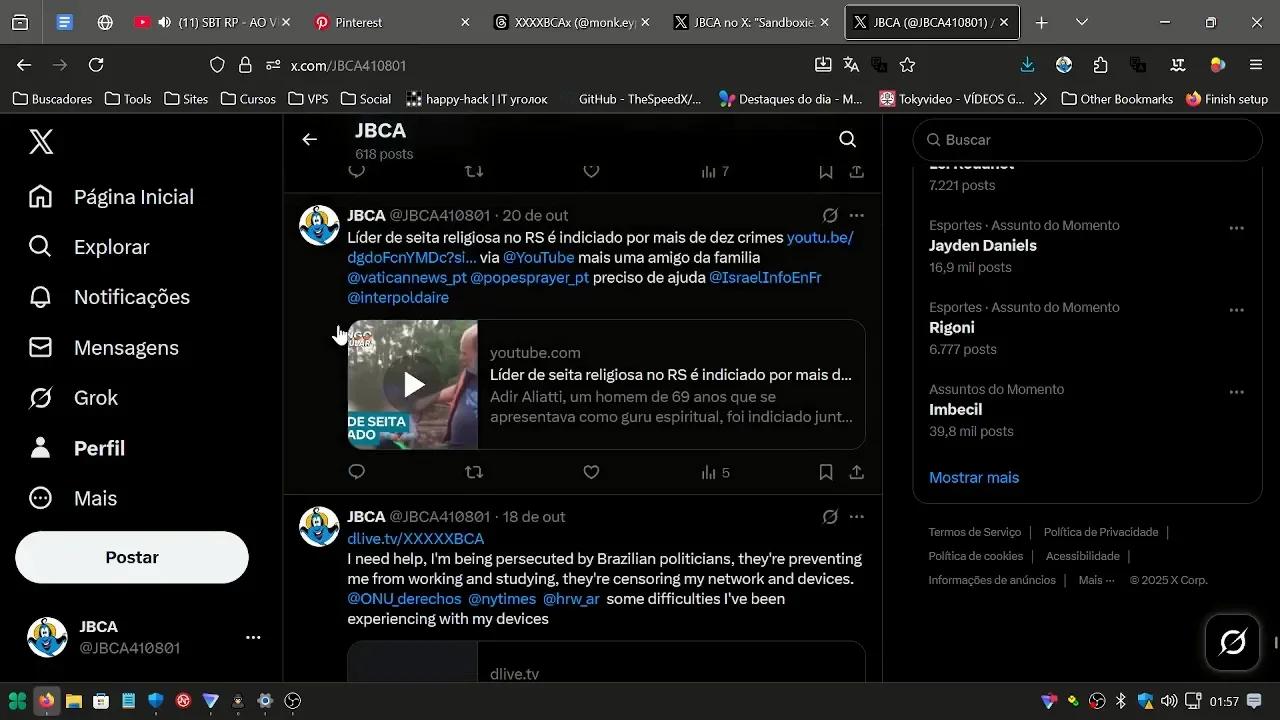Open Notificações in the sidebar

point(131,297)
